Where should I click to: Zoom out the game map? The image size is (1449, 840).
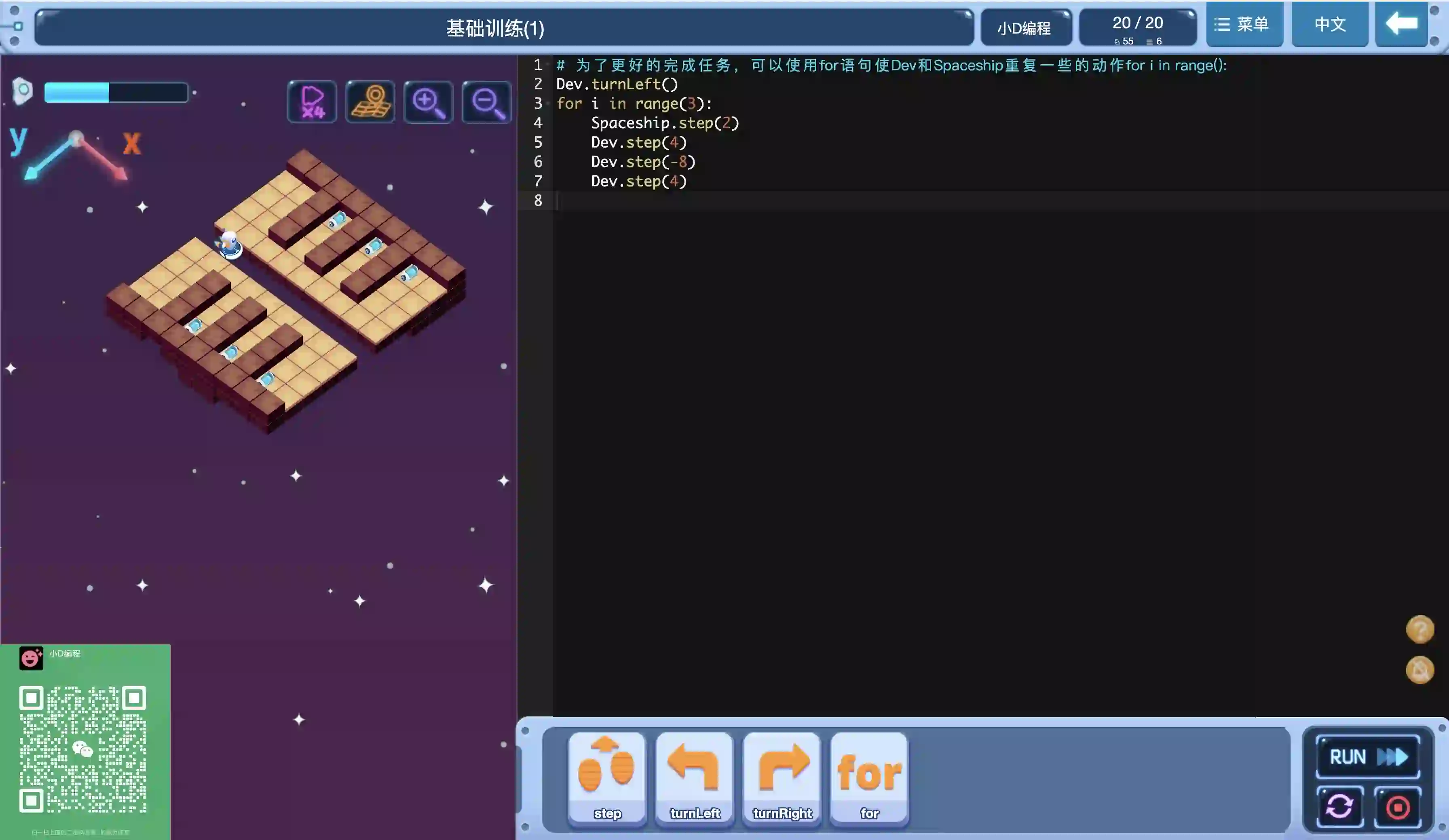(486, 102)
